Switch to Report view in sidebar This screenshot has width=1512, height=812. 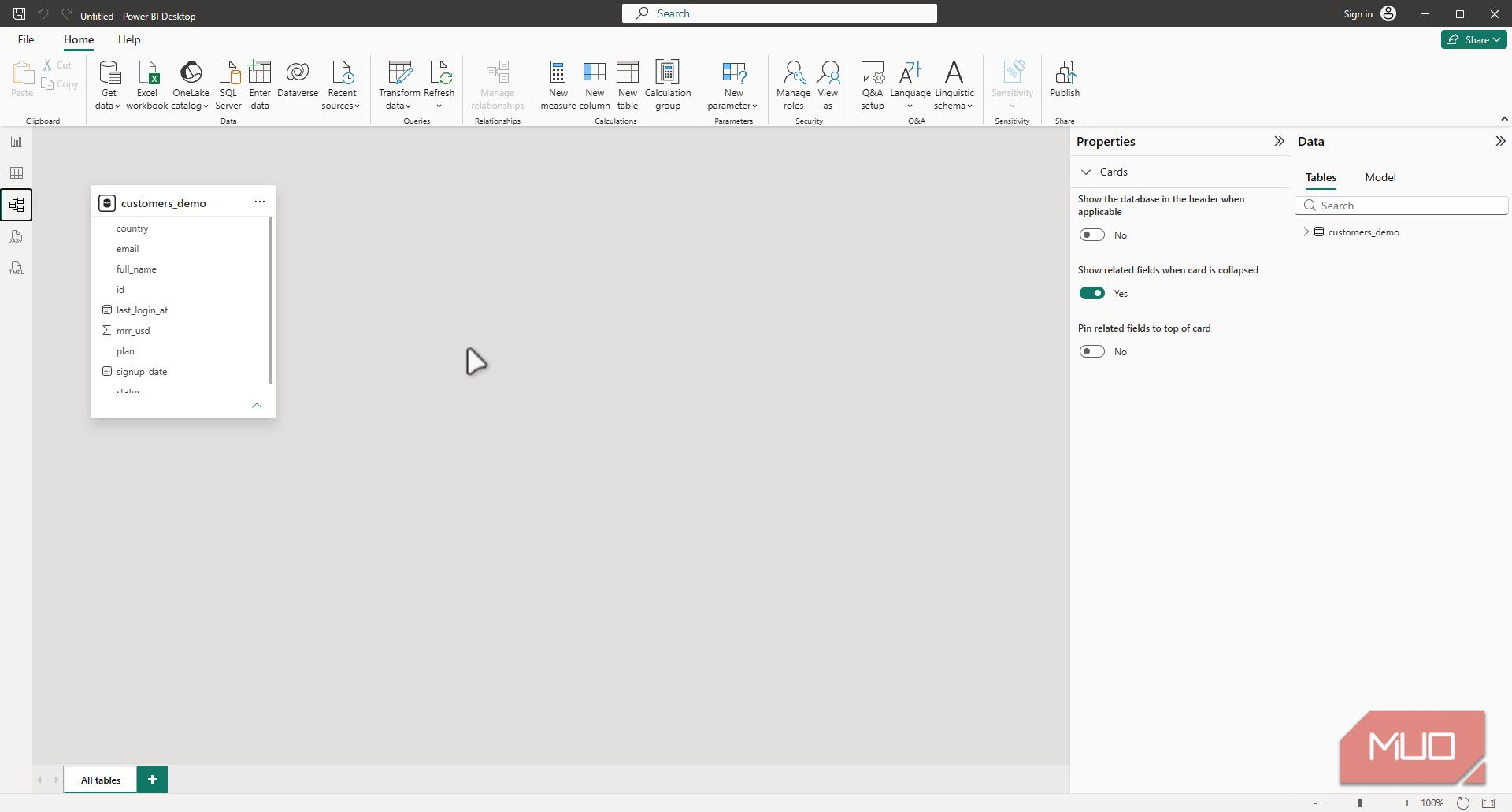[x=17, y=142]
